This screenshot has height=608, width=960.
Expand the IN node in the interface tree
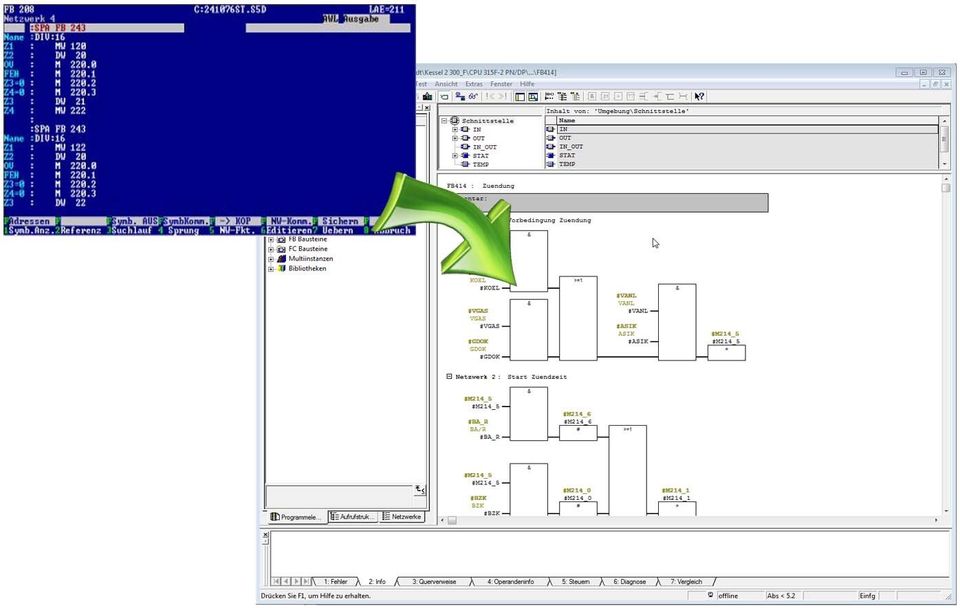point(455,130)
